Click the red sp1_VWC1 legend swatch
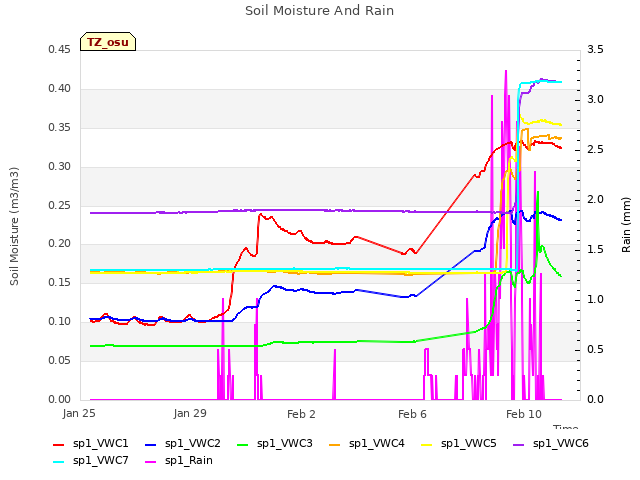 [59, 445]
